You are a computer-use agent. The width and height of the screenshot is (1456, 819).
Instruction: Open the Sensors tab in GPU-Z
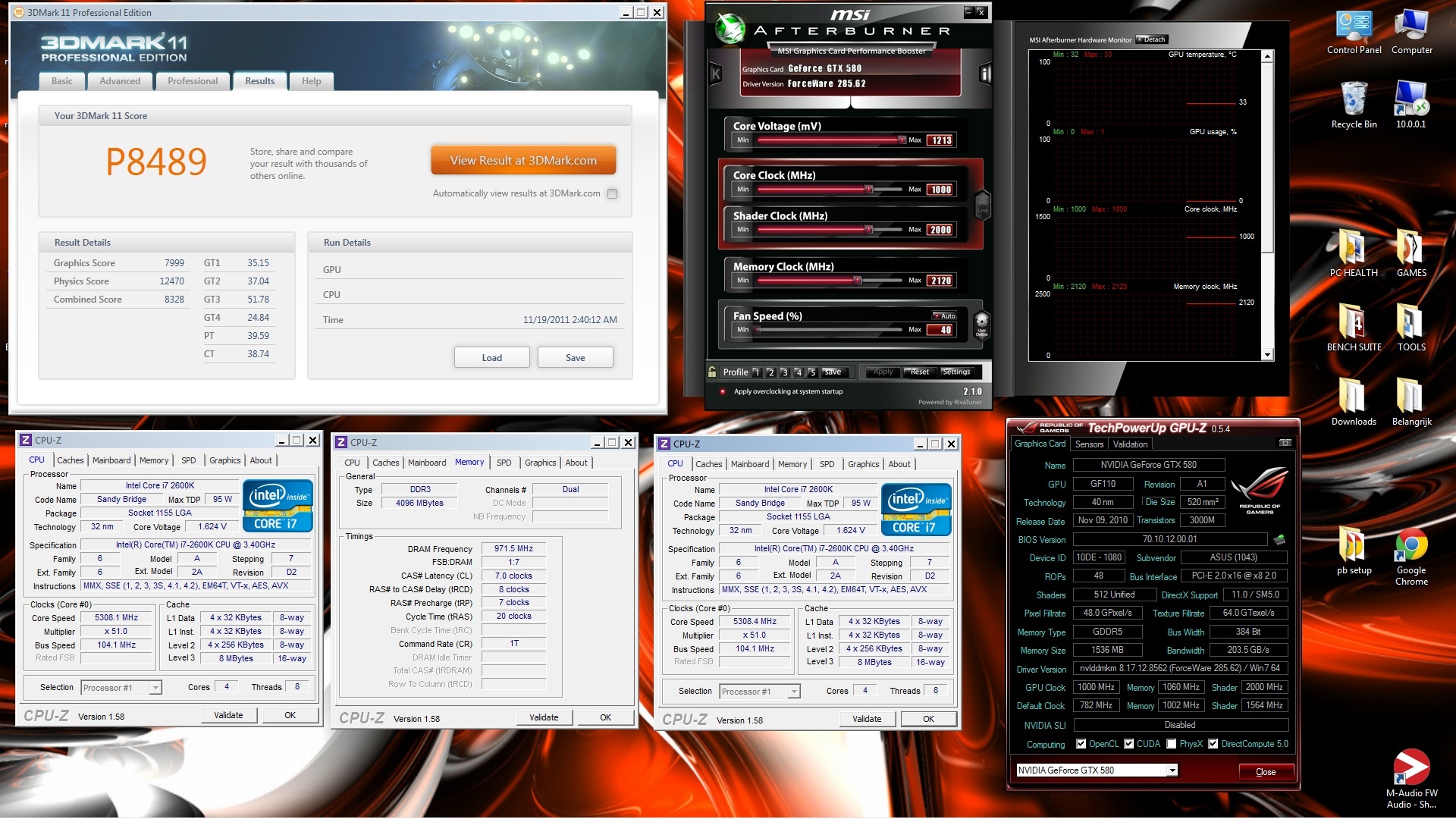[x=1089, y=444]
